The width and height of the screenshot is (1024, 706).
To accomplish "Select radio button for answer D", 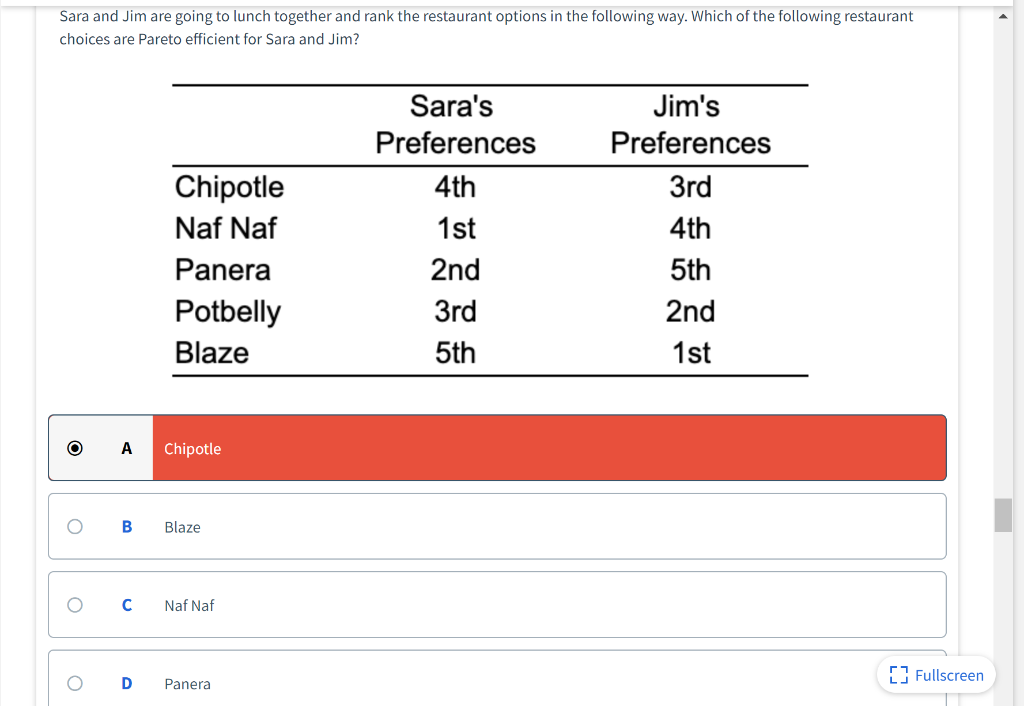I will coord(75,683).
